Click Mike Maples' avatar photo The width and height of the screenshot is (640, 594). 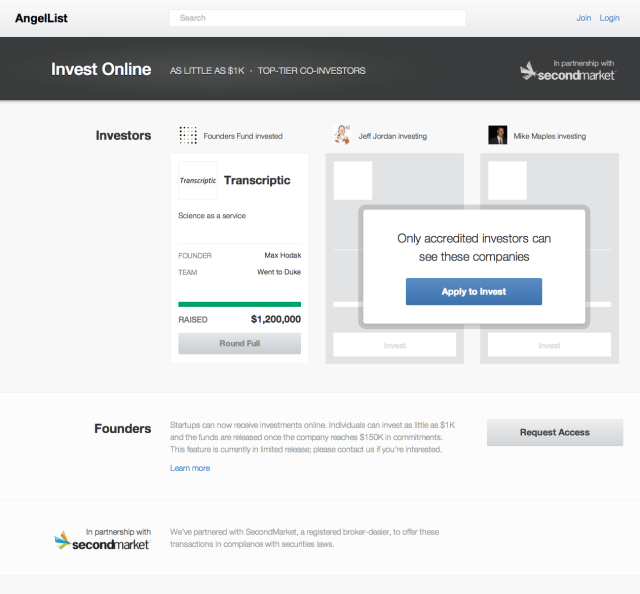498,135
